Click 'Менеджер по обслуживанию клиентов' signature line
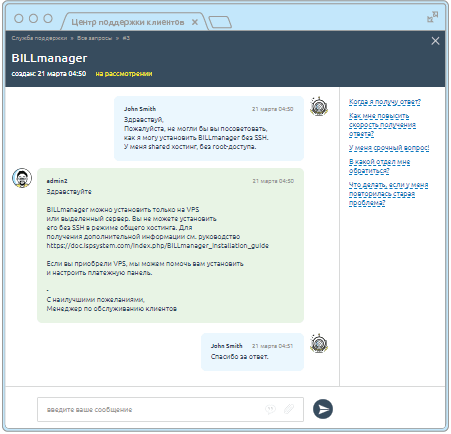 [x=112, y=309]
